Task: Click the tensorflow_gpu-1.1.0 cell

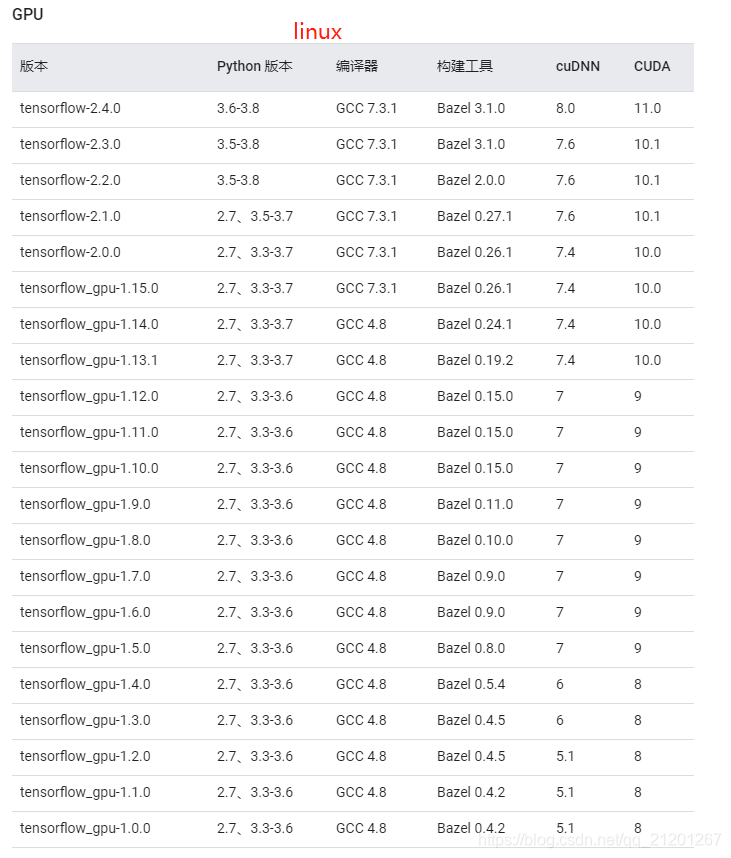Action: 85,793
